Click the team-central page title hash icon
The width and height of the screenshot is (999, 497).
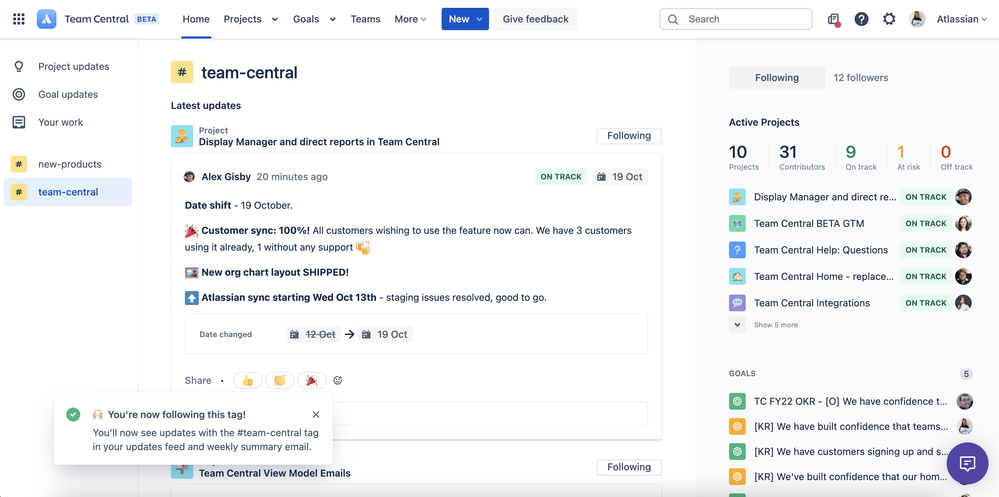pyautogui.click(x=182, y=72)
